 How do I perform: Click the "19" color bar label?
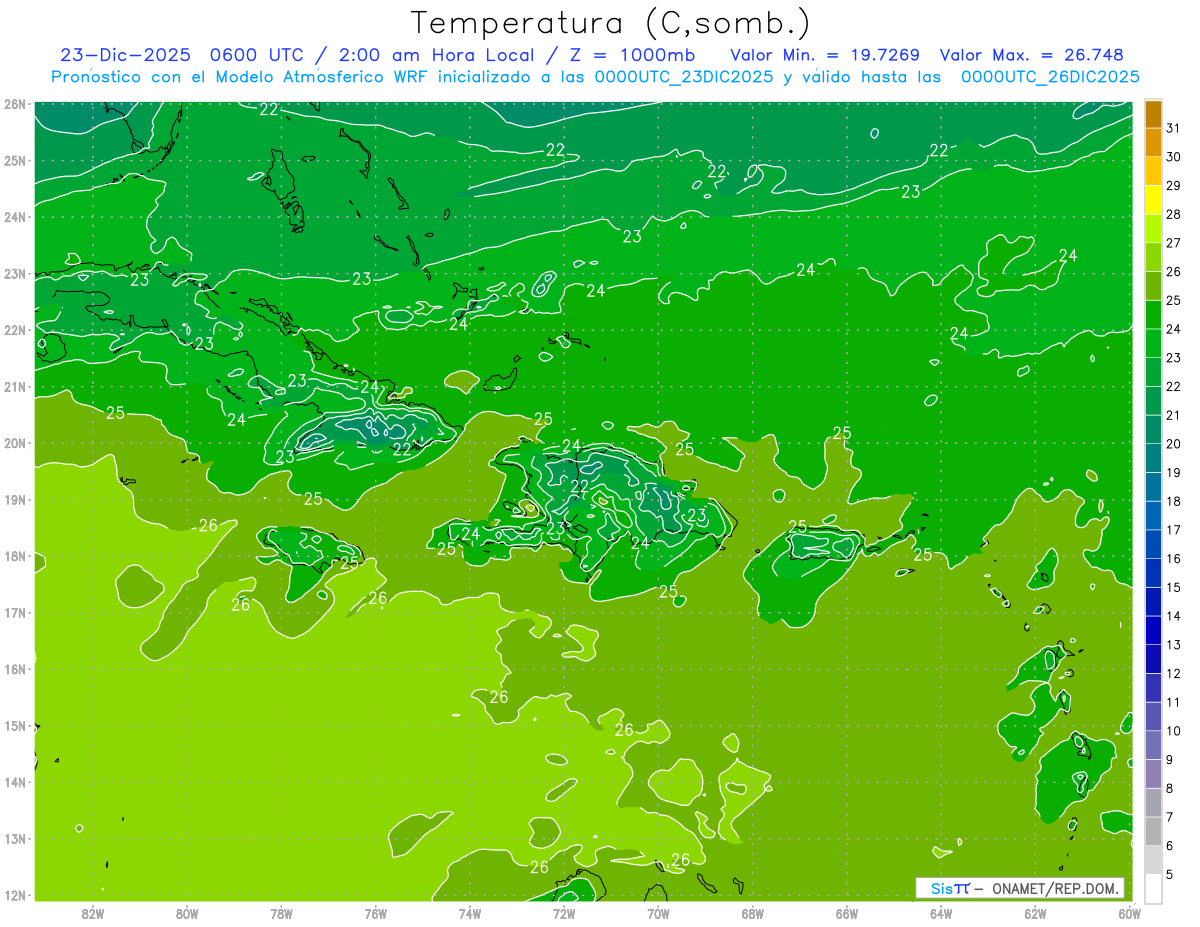click(x=1173, y=473)
